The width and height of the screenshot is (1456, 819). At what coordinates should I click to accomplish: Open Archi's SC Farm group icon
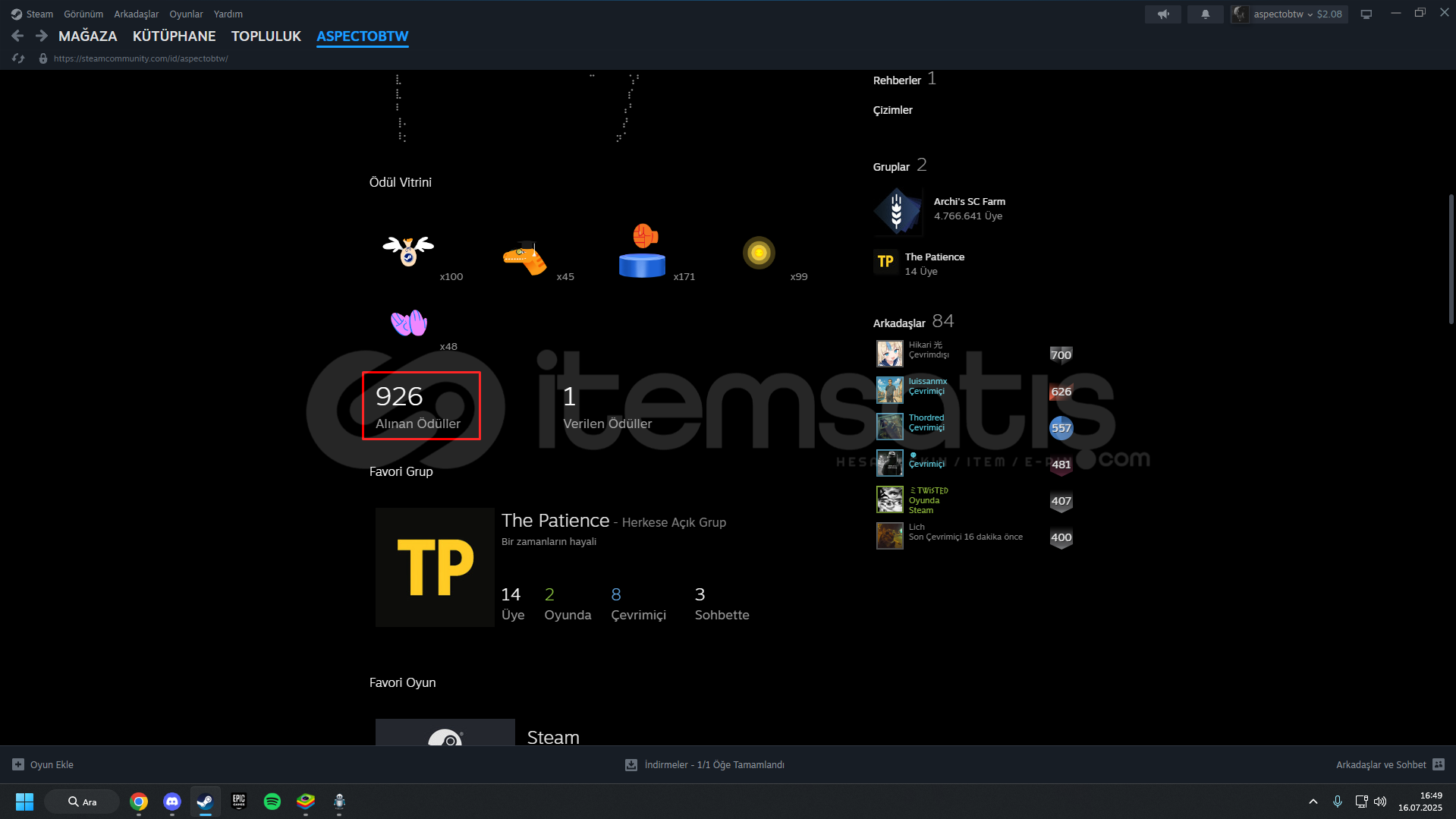(897, 211)
